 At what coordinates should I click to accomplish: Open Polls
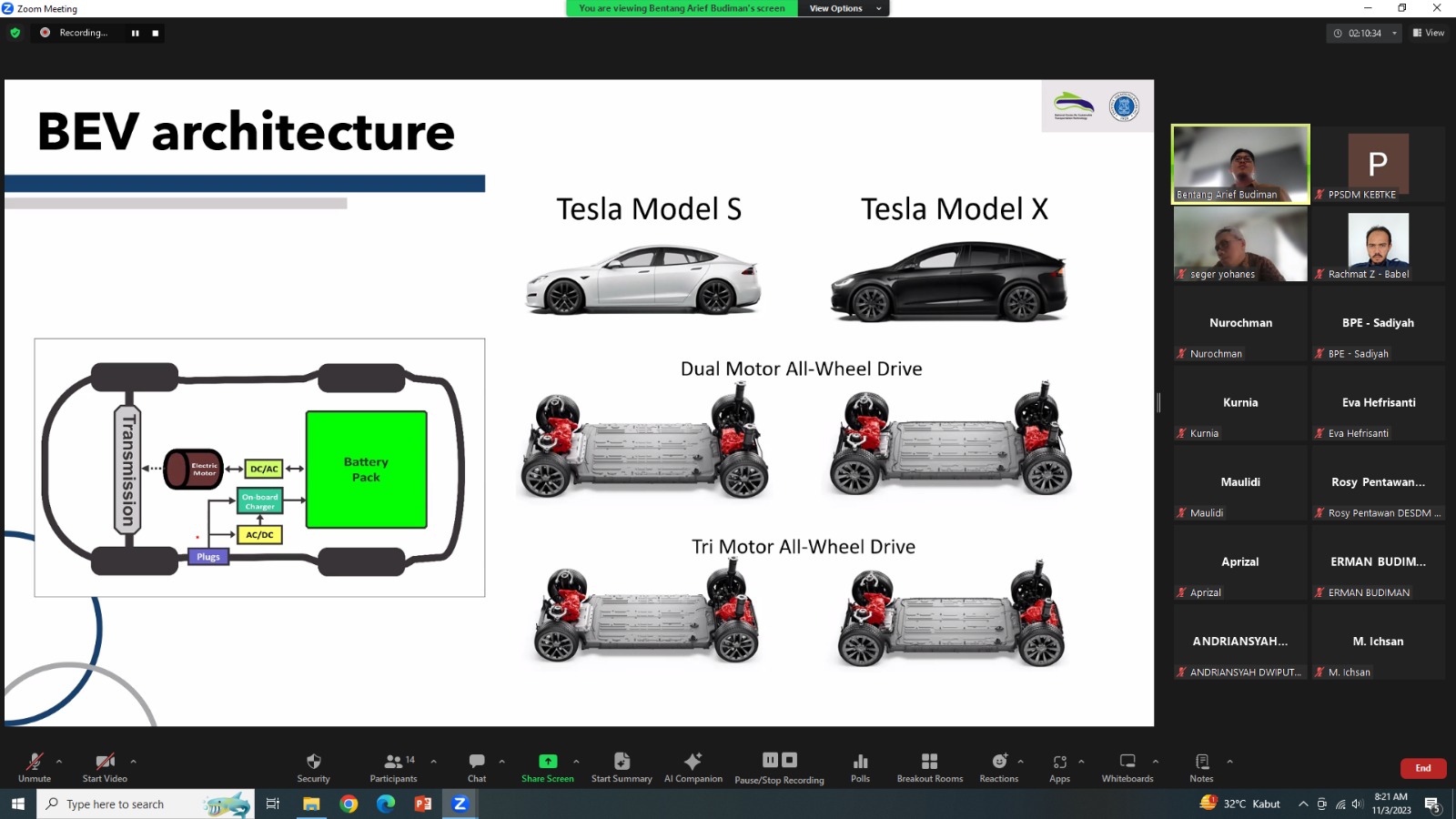pos(860,767)
